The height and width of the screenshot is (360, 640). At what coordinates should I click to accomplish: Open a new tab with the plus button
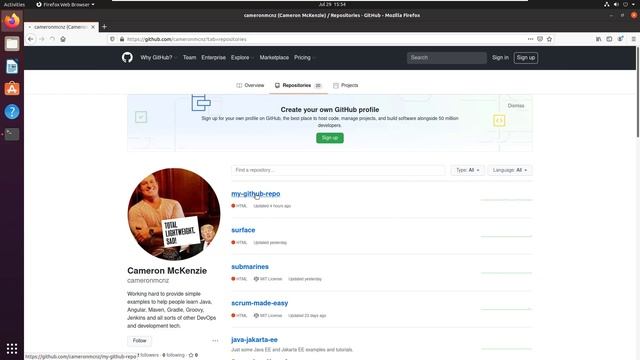pyautogui.click(x=104, y=27)
